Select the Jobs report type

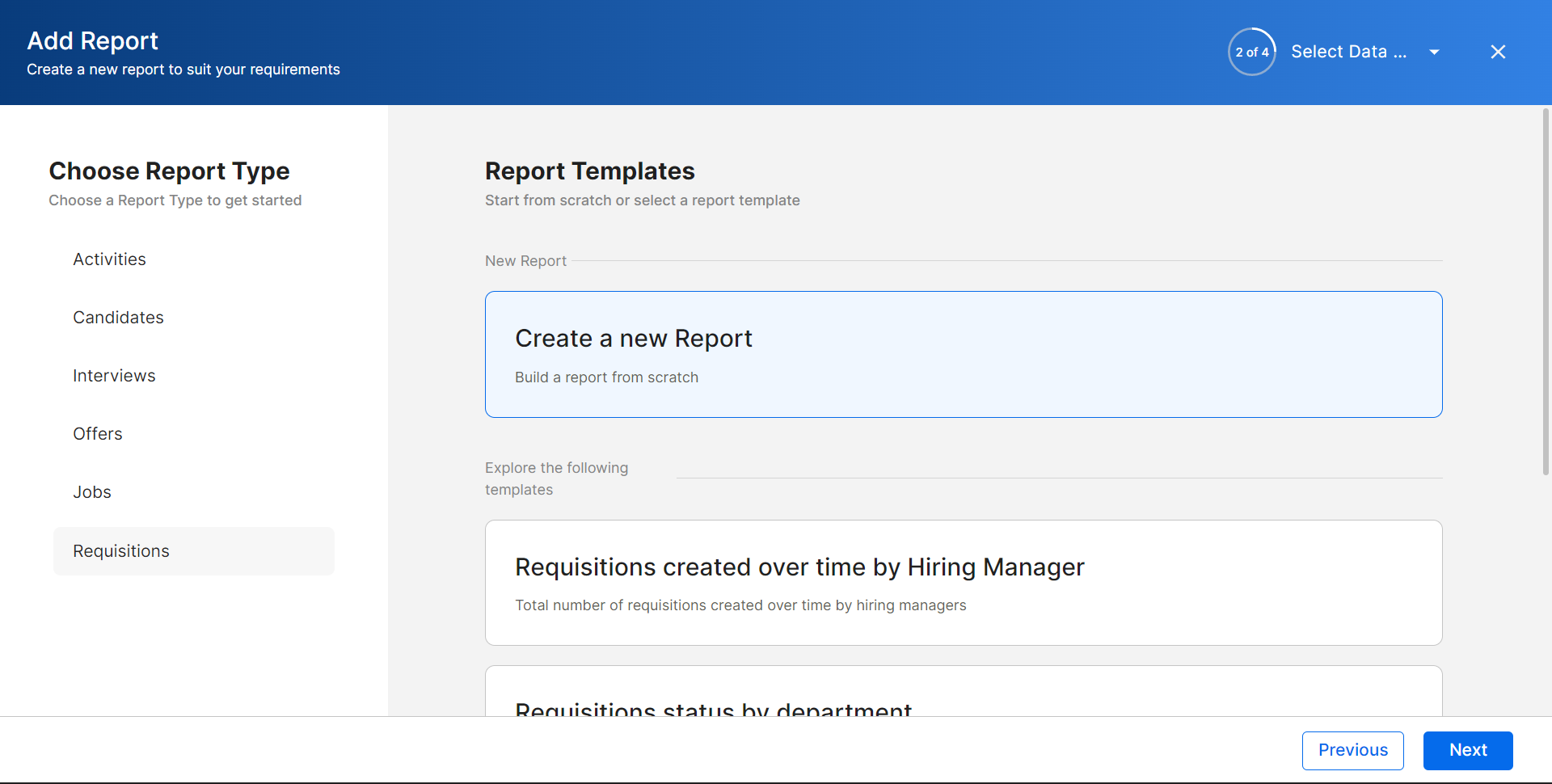[x=91, y=491]
